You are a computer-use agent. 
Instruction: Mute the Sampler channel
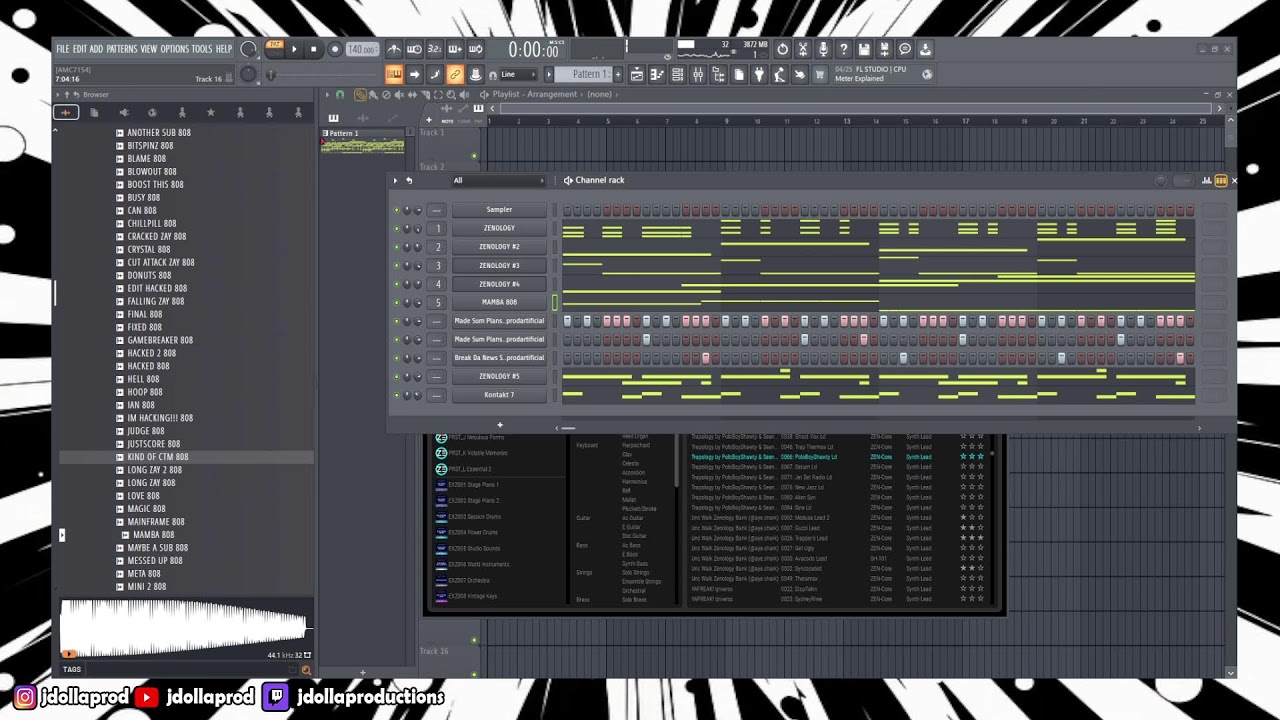click(x=396, y=210)
